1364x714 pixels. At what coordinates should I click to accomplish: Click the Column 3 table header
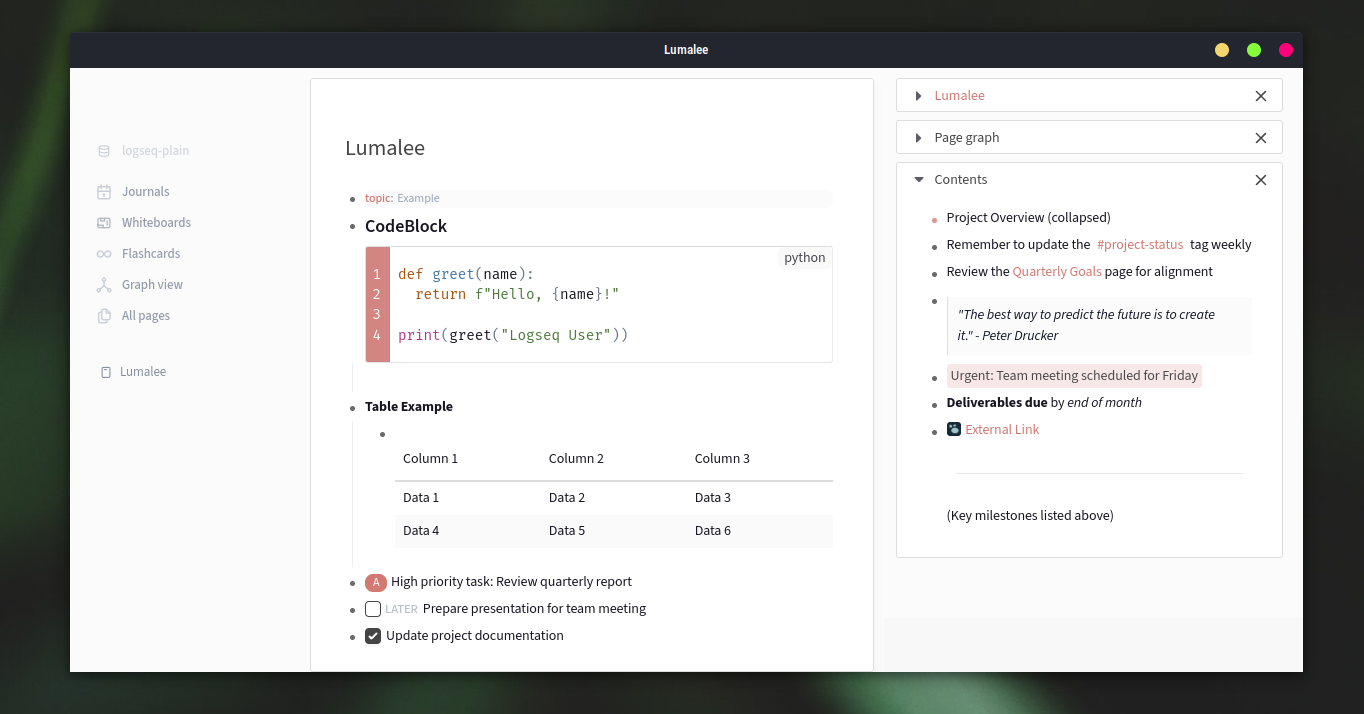[722, 459]
